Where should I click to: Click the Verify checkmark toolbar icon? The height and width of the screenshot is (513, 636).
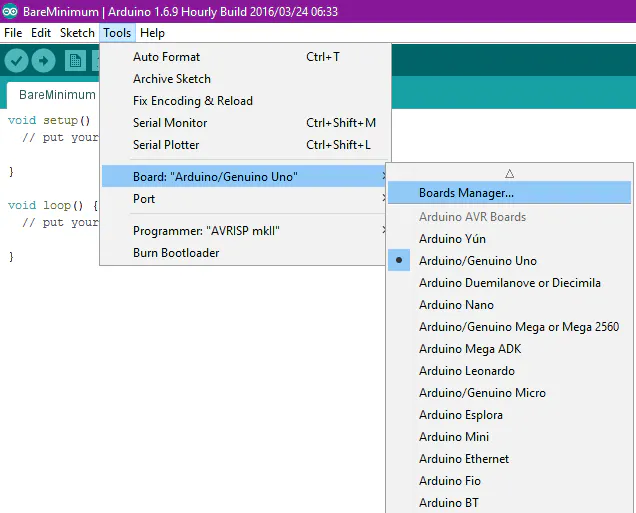16,61
